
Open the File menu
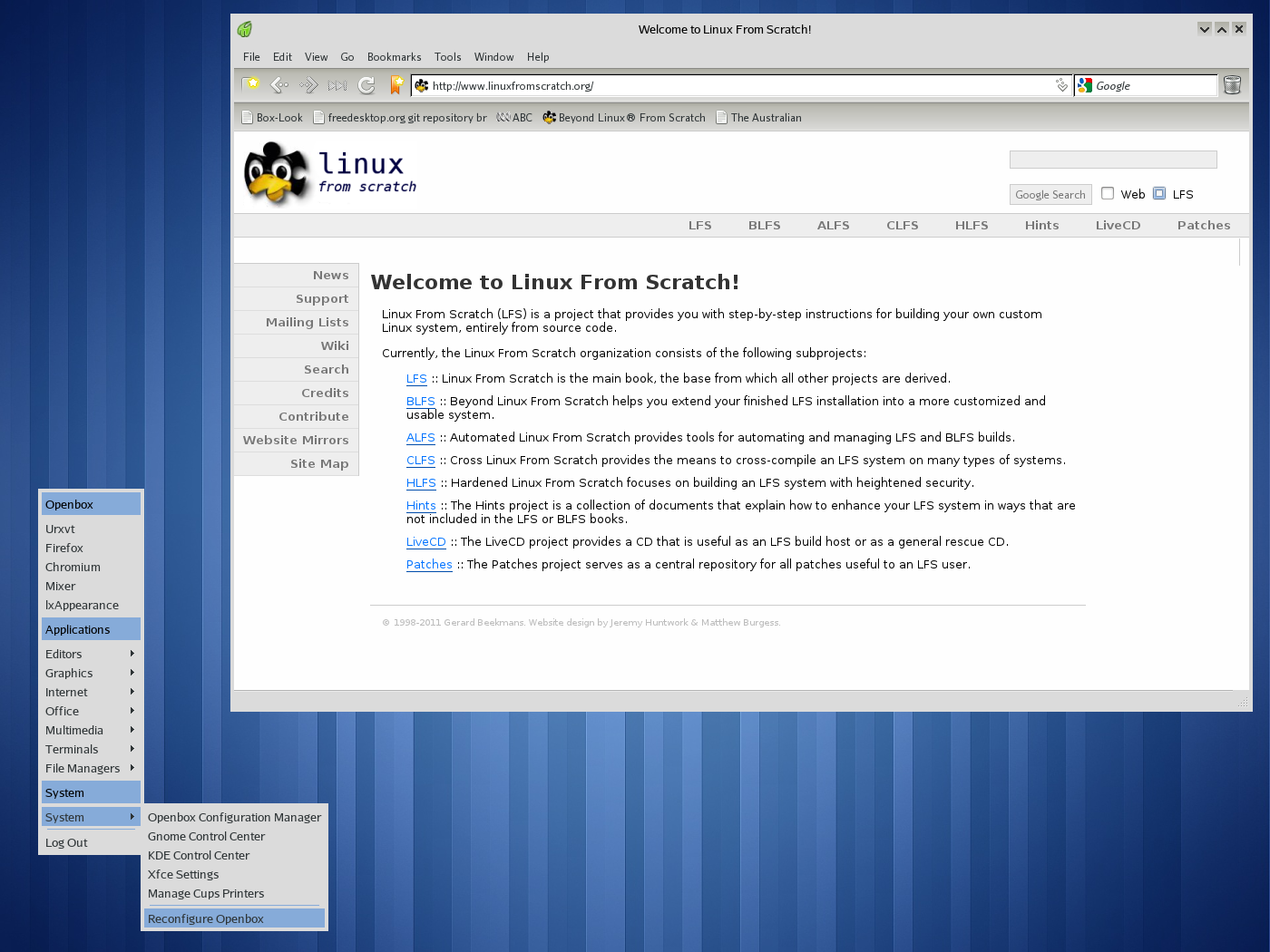click(251, 57)
